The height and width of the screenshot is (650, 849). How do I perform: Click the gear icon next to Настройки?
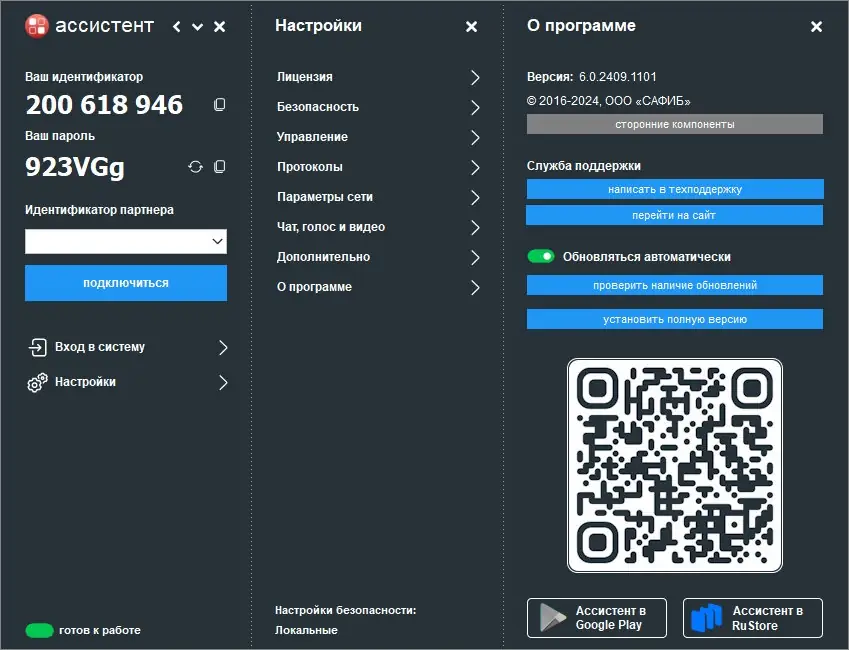[38, 383]
